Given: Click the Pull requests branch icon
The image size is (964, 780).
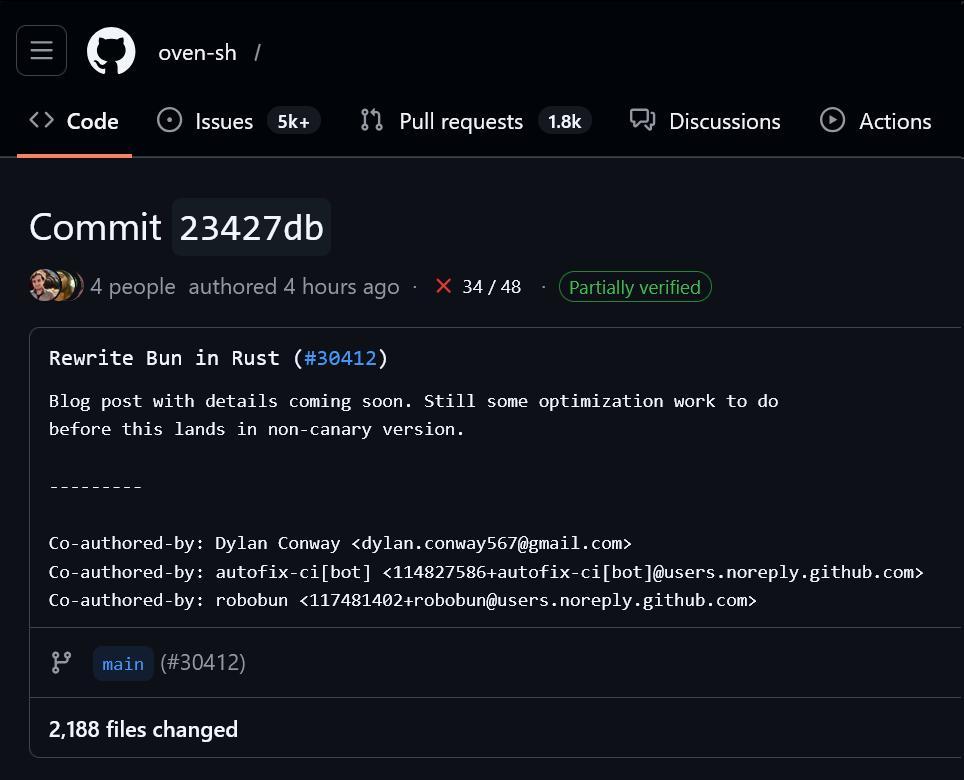Looking at the screenshot, I should pos(371,120).
